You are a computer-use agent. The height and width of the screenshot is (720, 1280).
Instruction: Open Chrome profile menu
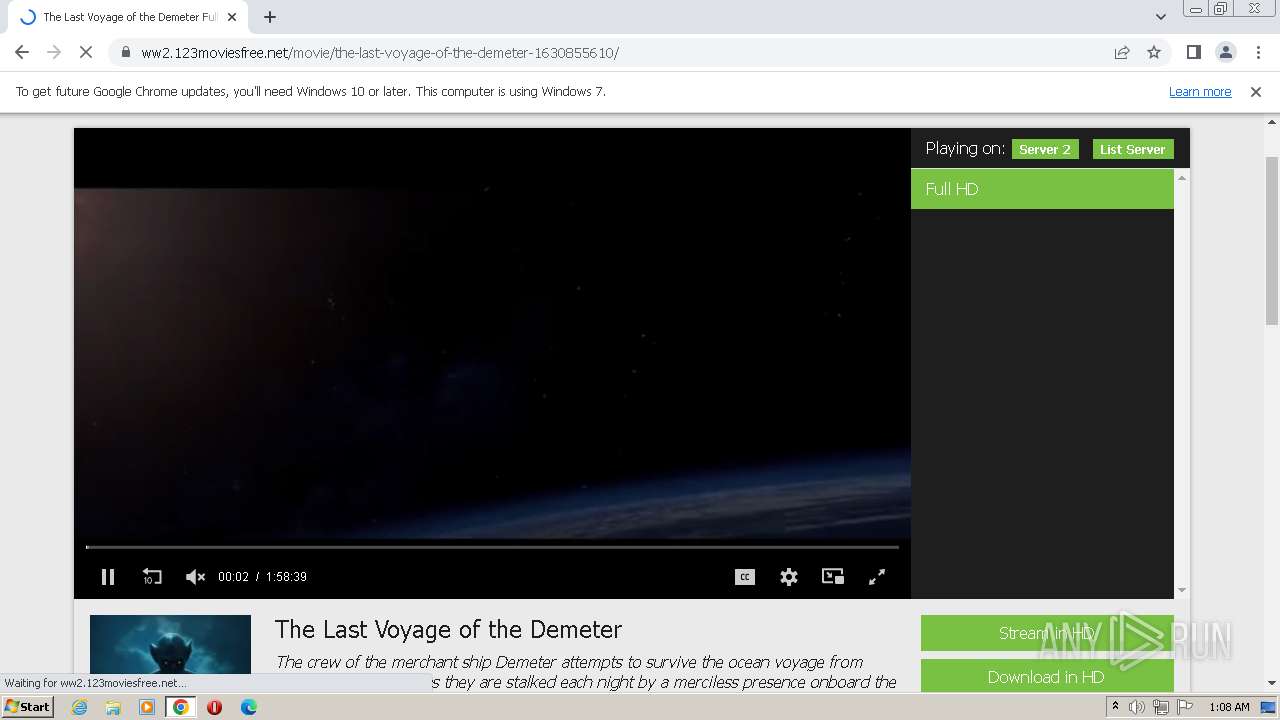(1225, 52)
